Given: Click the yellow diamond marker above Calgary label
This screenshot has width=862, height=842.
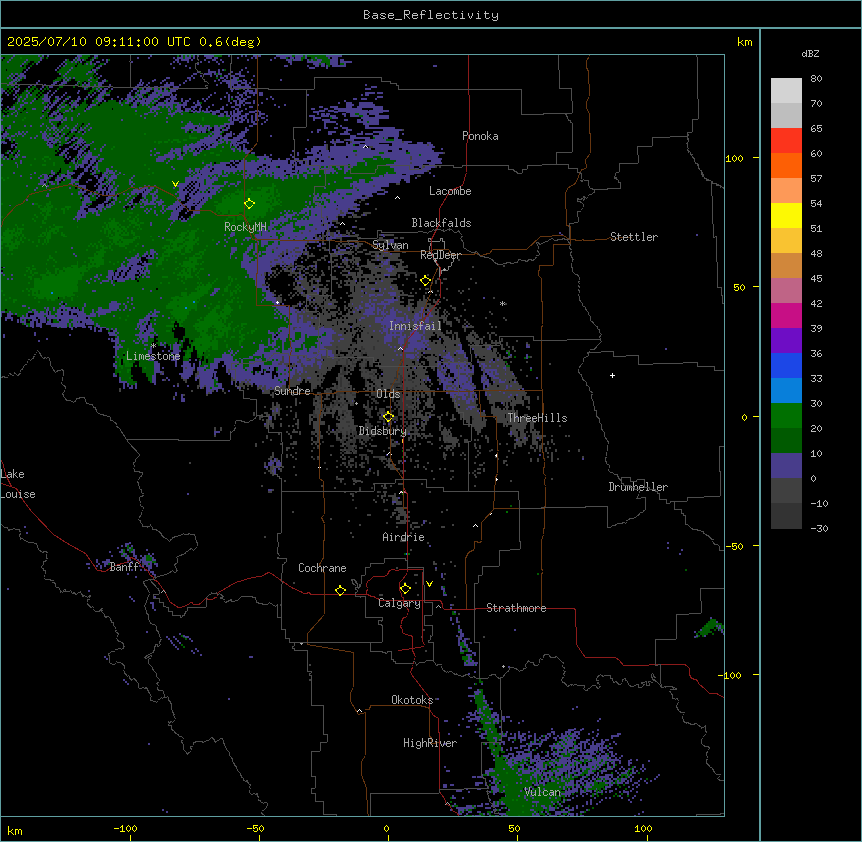Looking at the screenshot, I should click(405, 589).
